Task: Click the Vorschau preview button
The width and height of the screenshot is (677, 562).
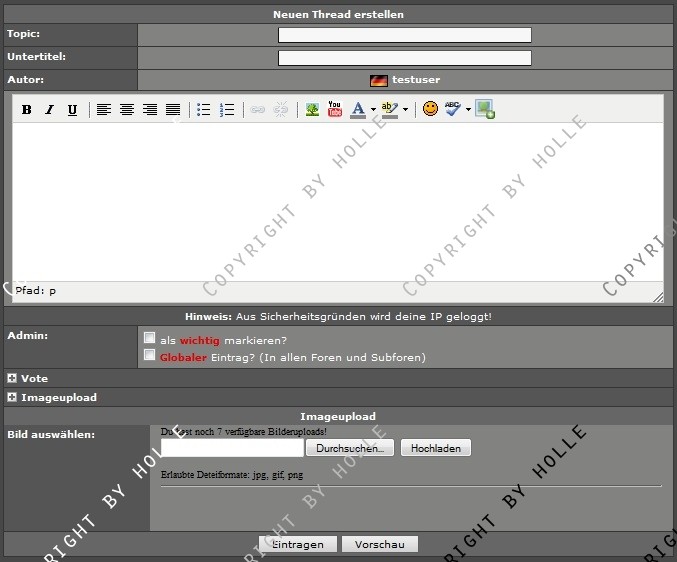Action: (380, 544)
